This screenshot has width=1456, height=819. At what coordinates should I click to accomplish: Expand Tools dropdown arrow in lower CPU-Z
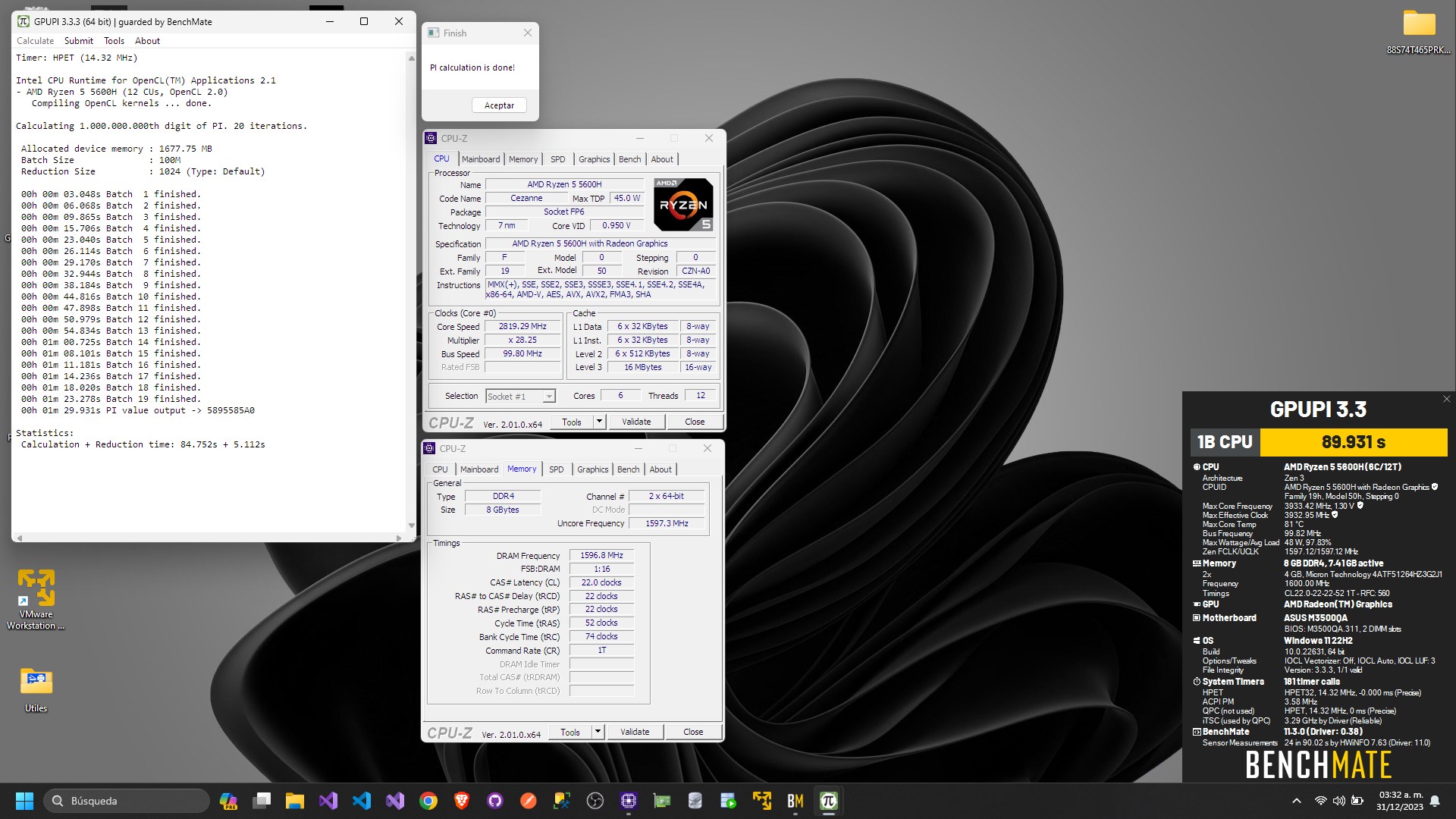pyautogui.click(x=598, y=733)
